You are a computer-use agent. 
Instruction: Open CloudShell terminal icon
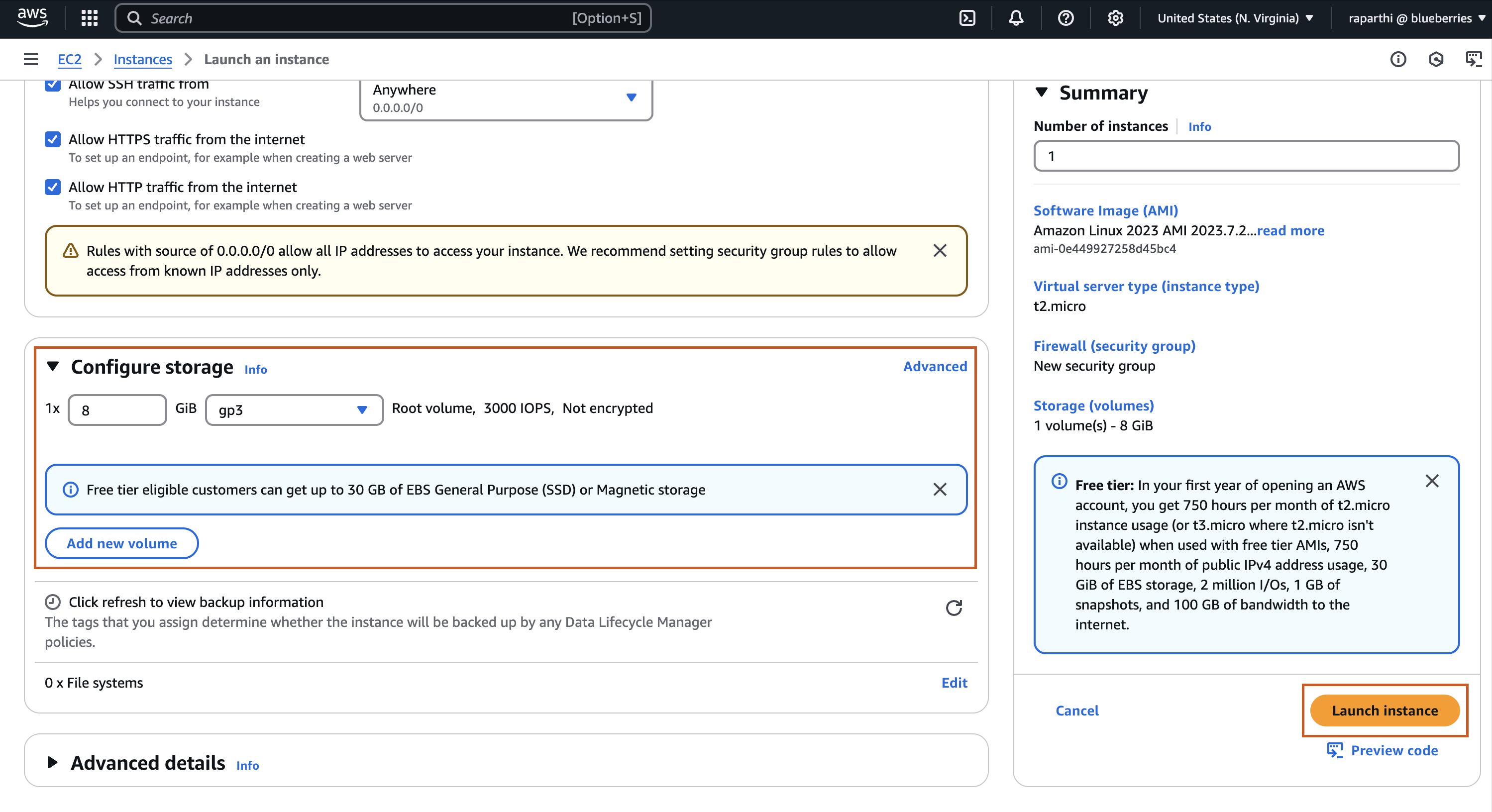[x=967, y=18]
